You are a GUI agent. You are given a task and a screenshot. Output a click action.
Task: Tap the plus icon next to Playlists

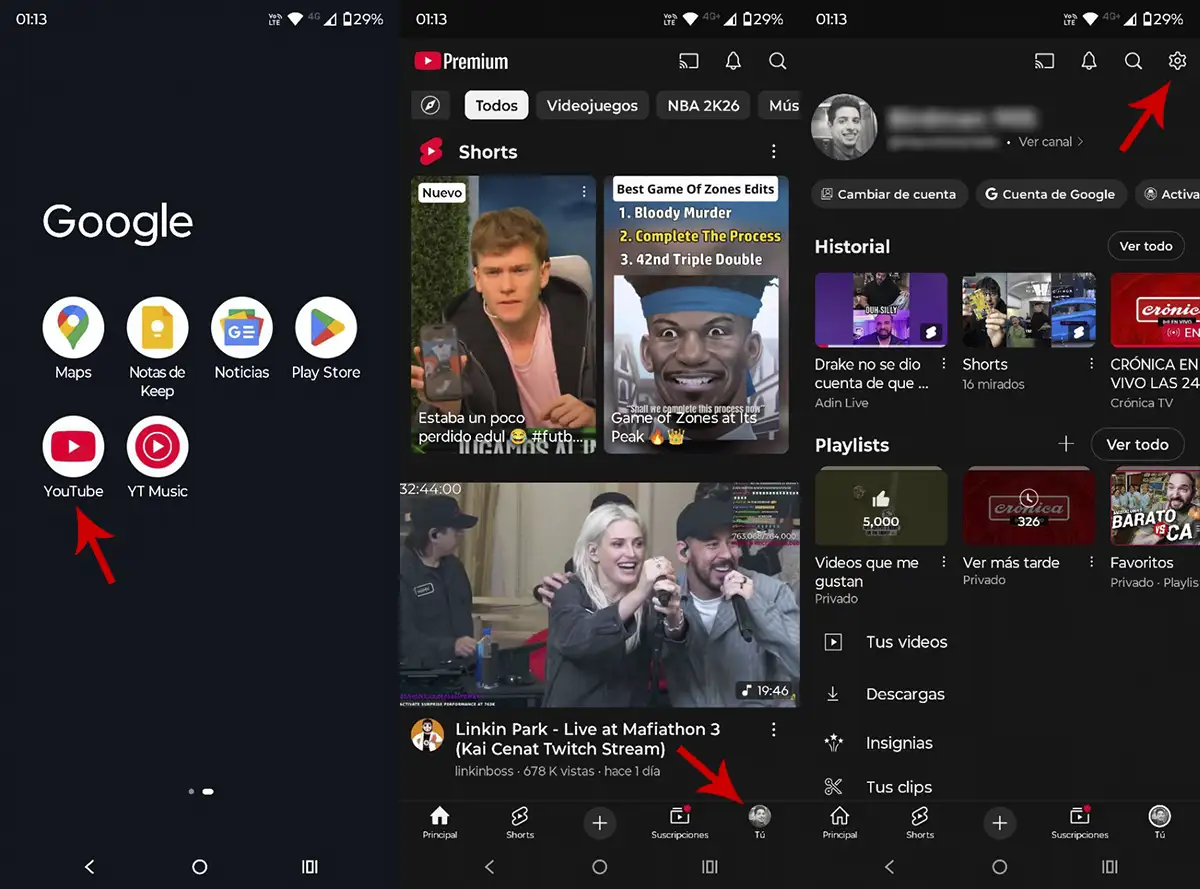(x=1066, y=444)
